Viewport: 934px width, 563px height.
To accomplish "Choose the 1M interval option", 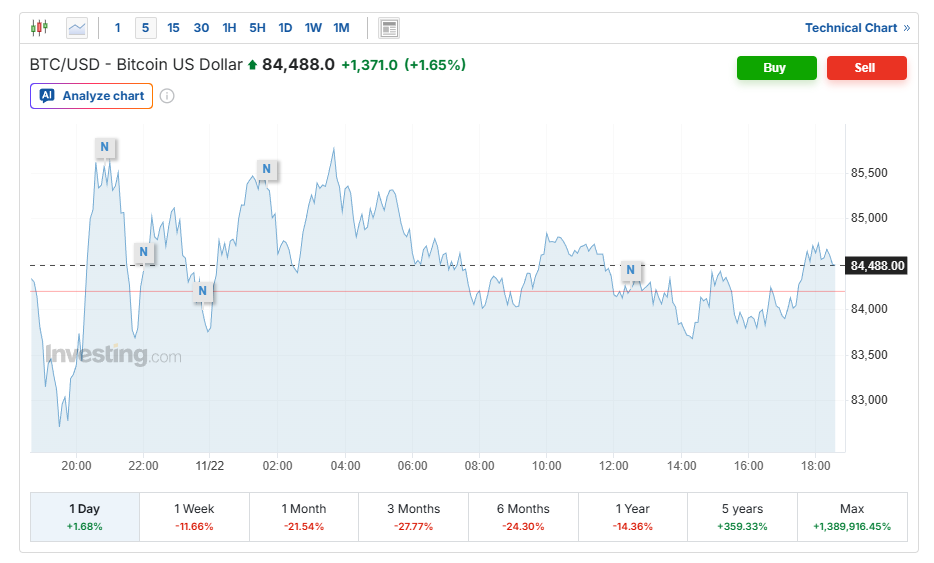I will pos(341,28).
